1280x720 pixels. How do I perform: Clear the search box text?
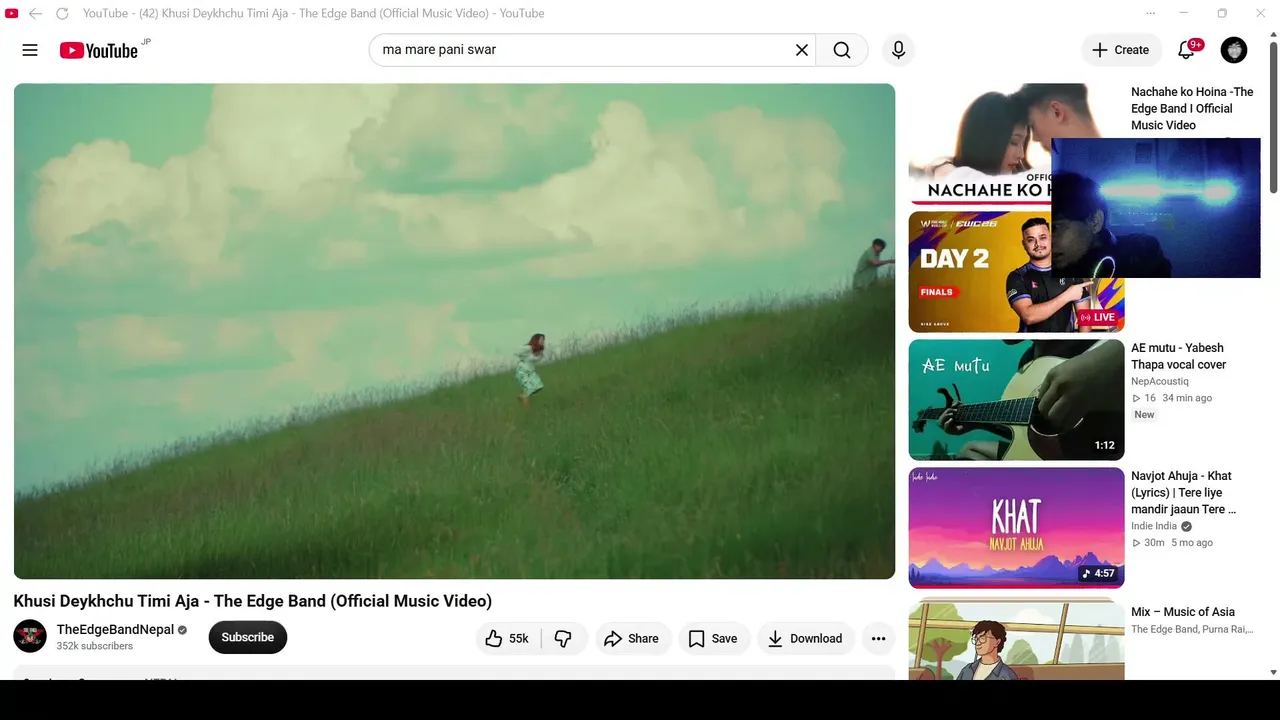pos(801,50)
